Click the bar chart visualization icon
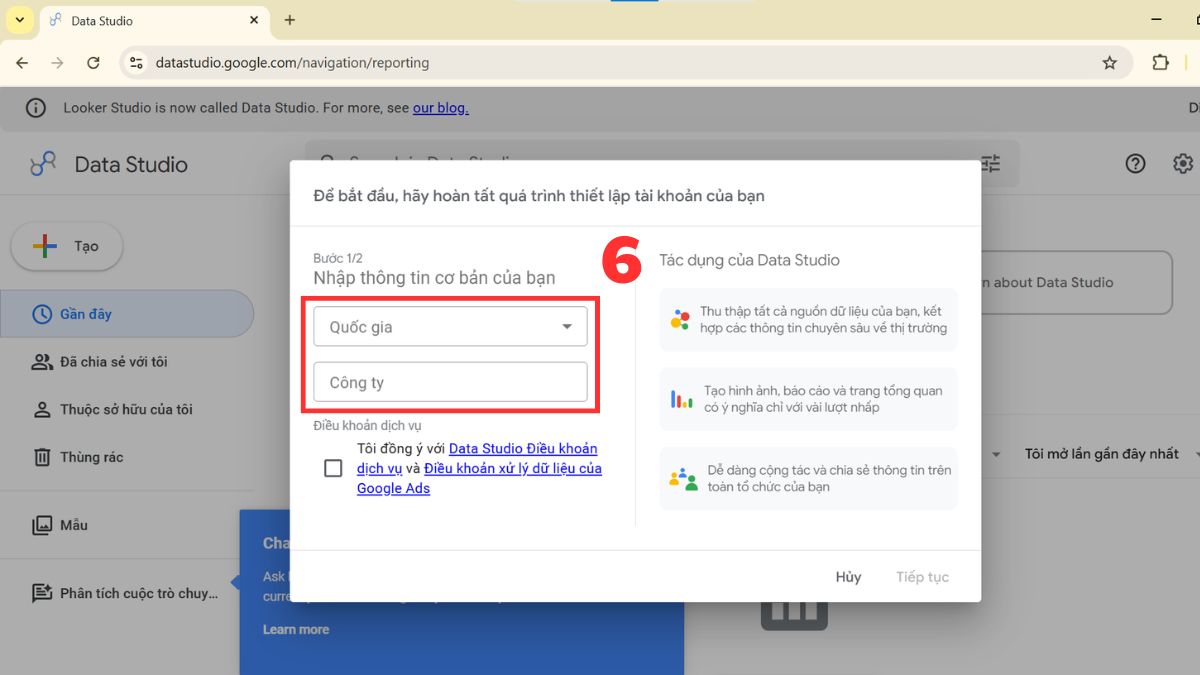The height and width of the screenshot is (675, 1200). coord(681,399)
